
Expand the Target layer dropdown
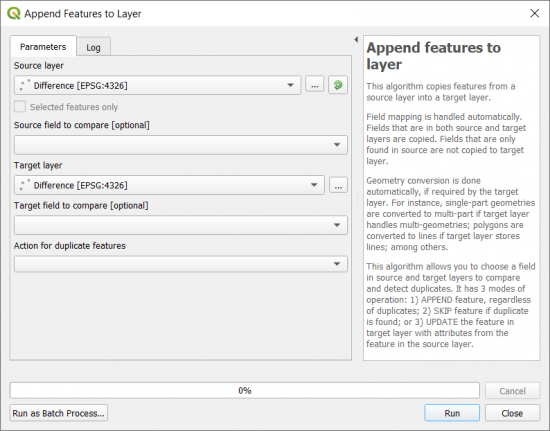(x=169, y=185)
